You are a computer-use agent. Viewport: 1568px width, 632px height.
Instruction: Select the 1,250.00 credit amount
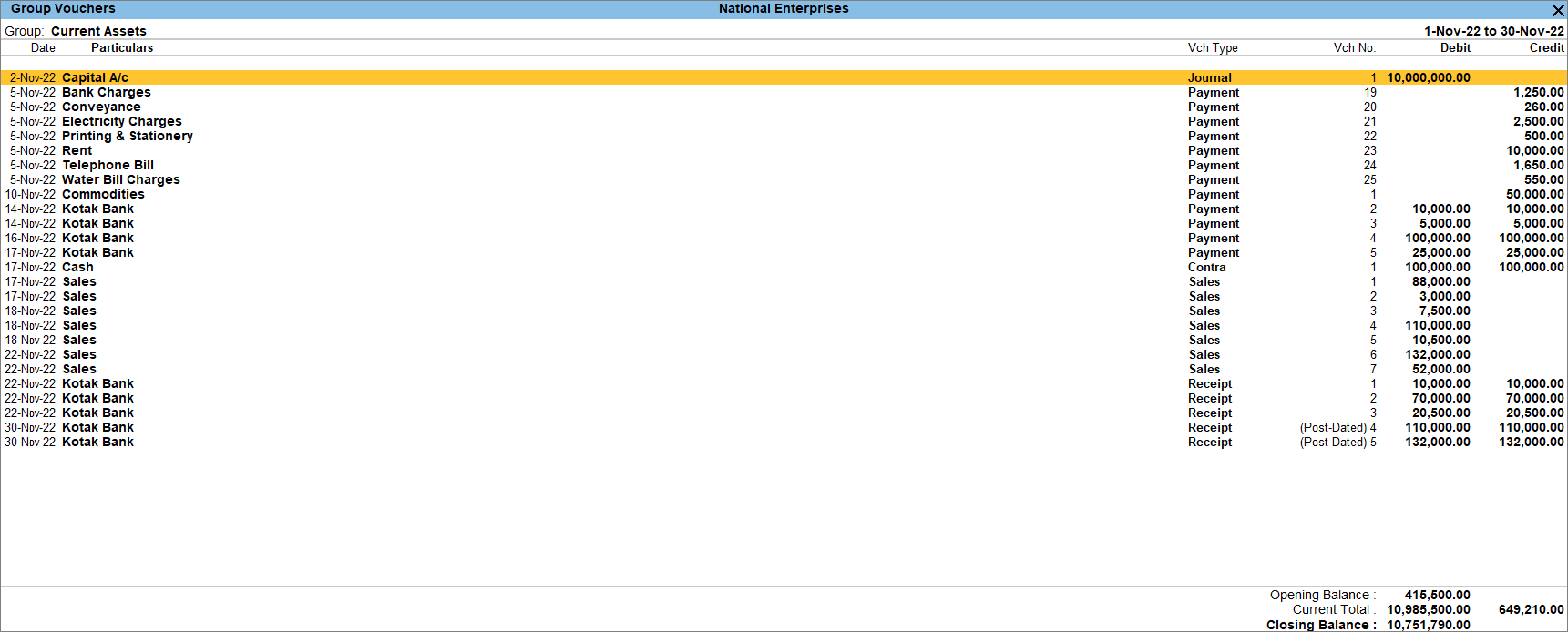point(1539,92)
